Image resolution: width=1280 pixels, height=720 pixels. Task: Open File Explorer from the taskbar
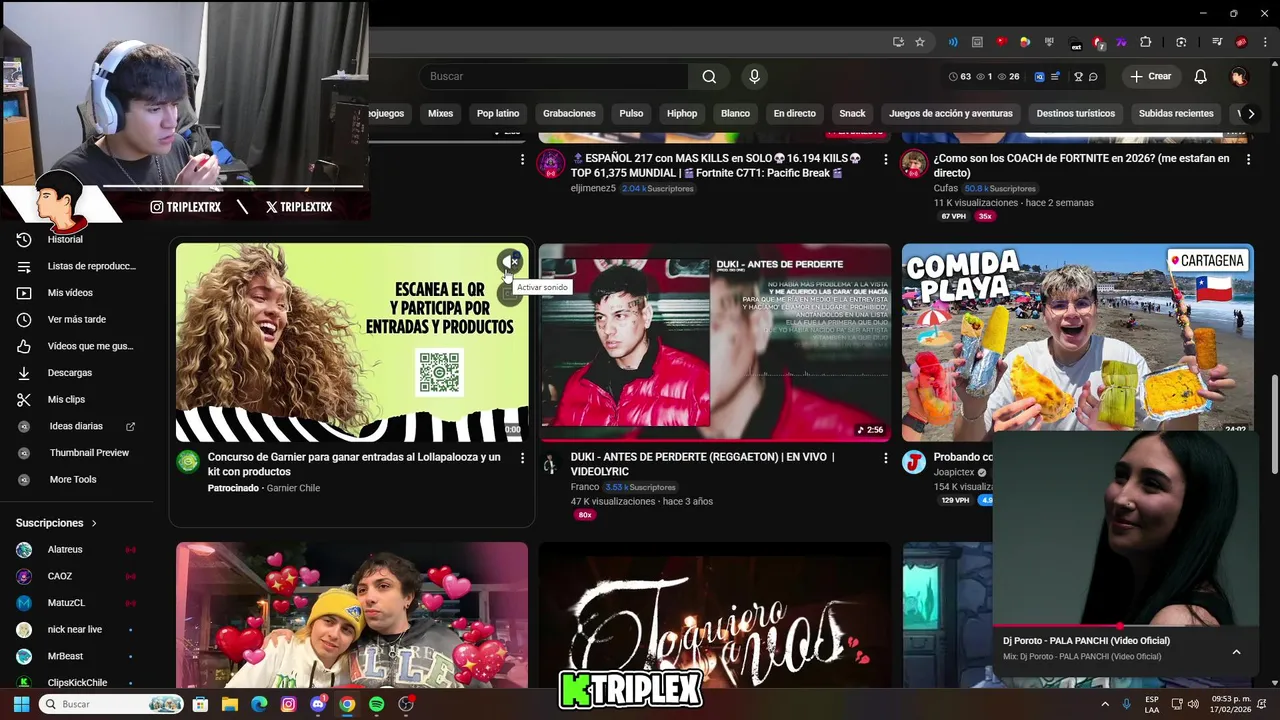(x=229, y=704)
